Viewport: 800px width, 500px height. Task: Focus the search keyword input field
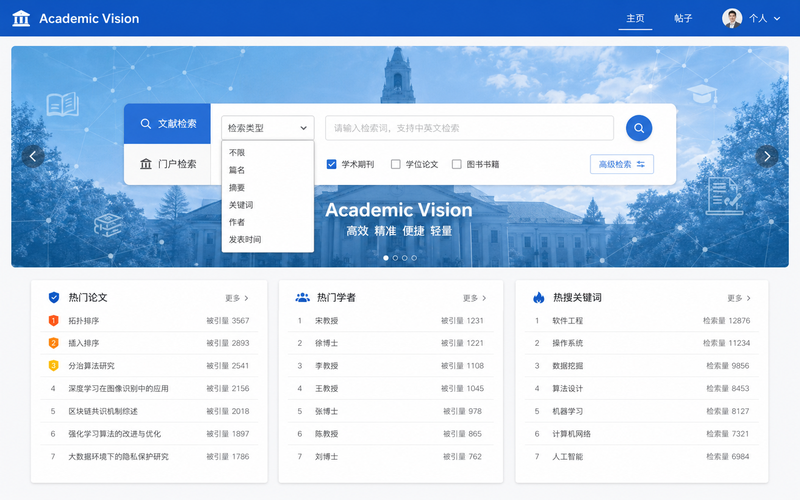pyautogui.click(x=469, y=128)
